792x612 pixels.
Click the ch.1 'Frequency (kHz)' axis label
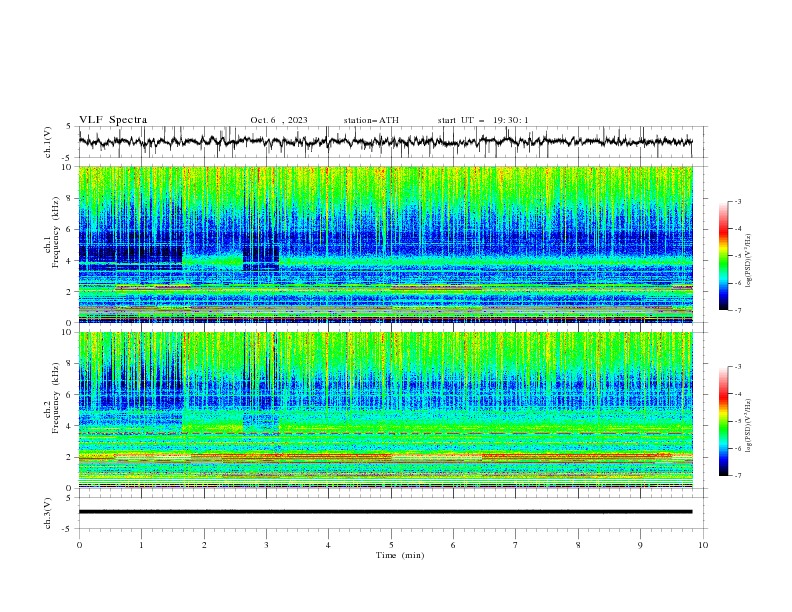55,230
